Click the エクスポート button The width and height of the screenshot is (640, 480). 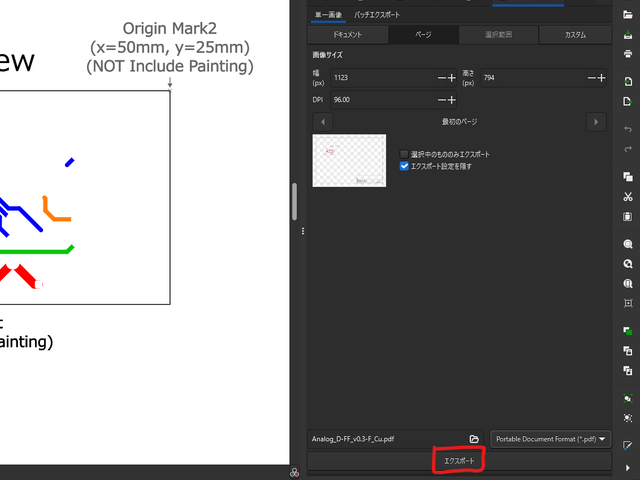tap(459, 461)
